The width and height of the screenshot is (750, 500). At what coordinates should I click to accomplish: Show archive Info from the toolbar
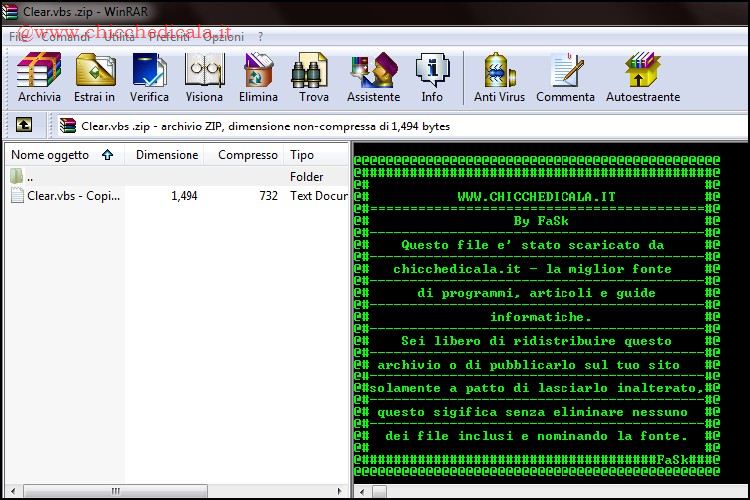click(x=432, y=77)
